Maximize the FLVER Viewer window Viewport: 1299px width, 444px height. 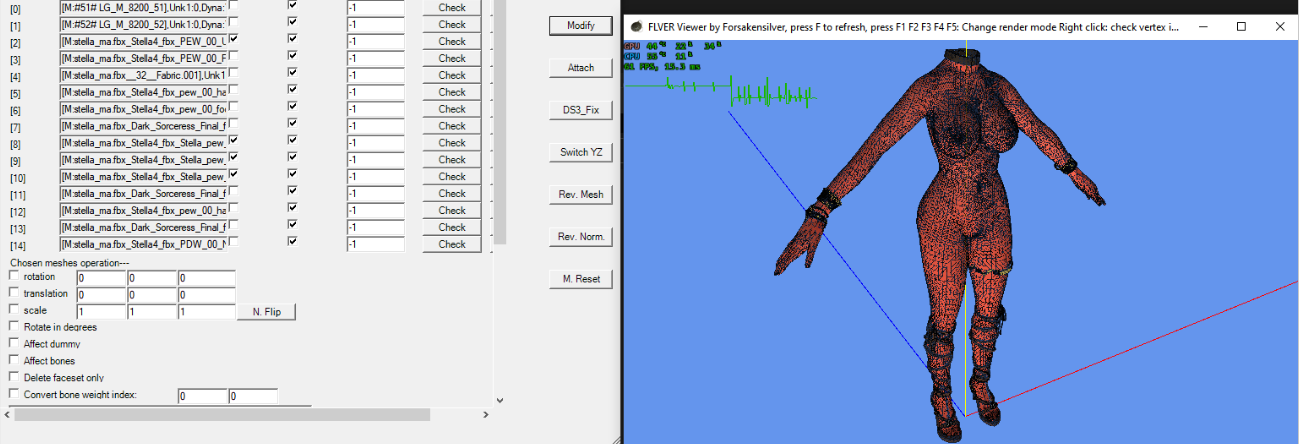(1241, 26)
